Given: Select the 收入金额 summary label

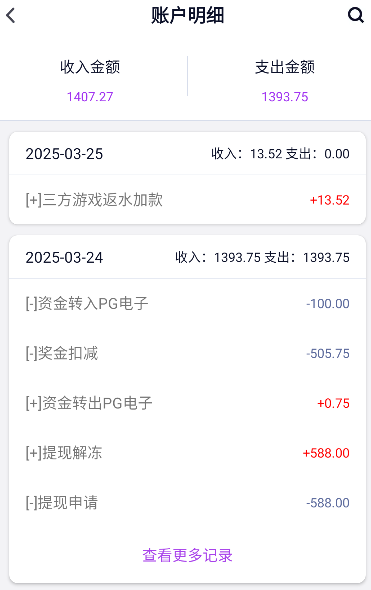Looking at the screenshot, I should pos(90,67).
